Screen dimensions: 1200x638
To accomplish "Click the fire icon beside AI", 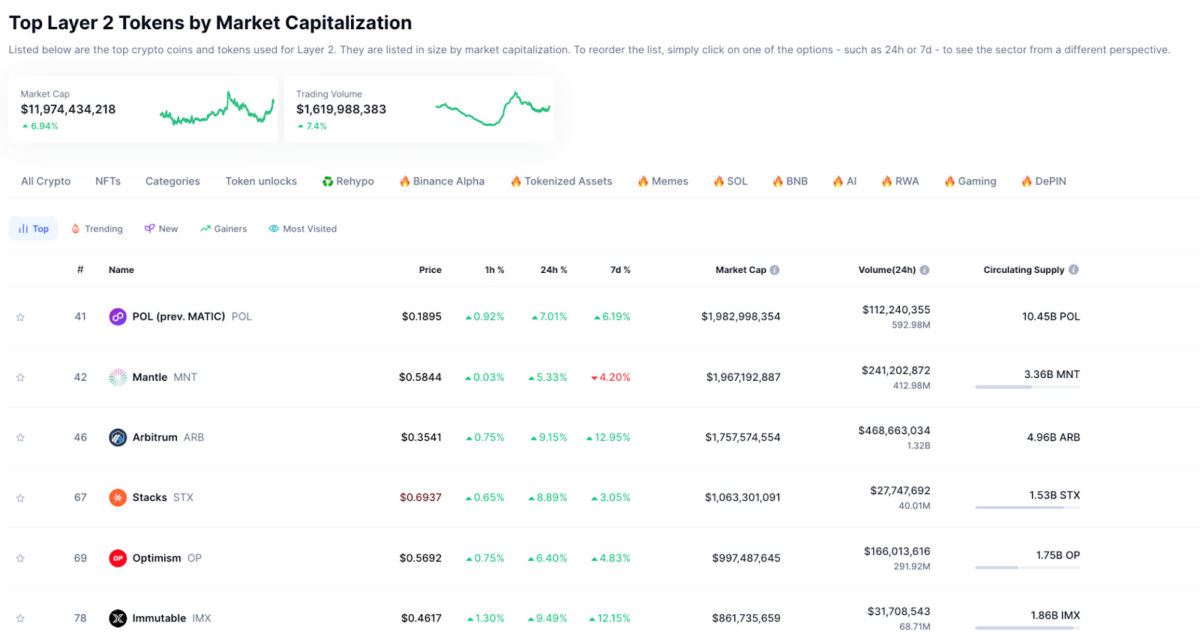I will coord(837,181).
